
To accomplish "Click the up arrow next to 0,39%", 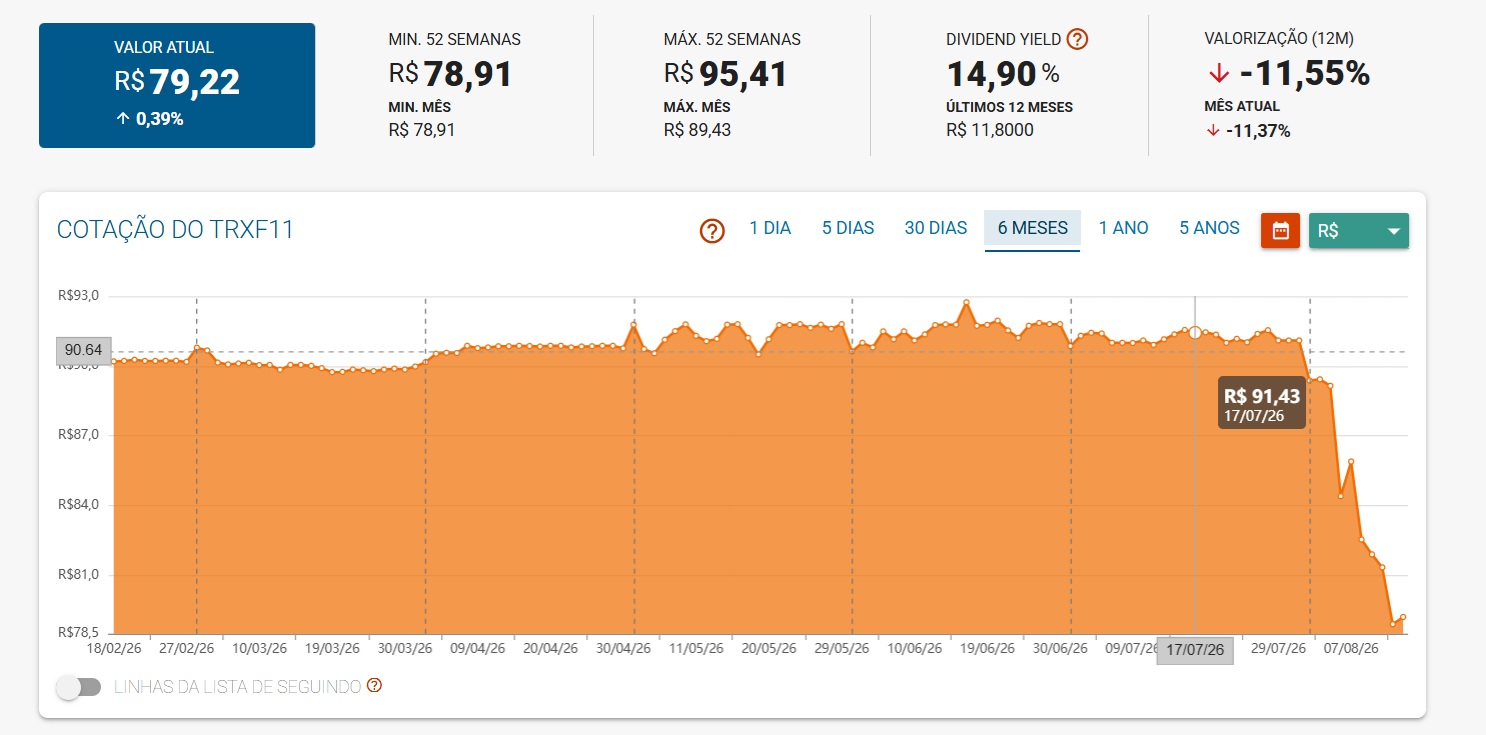I will (x=123, y=118).
